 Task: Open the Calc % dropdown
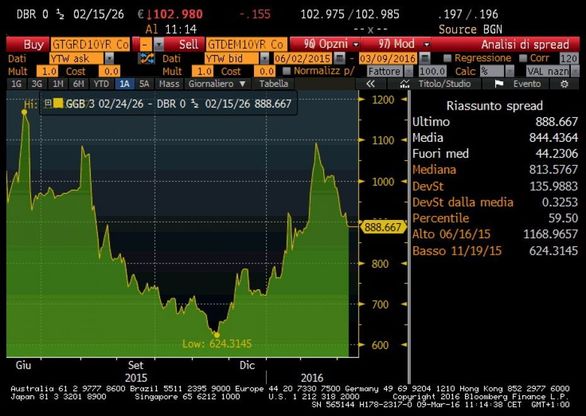click(510, 71)
